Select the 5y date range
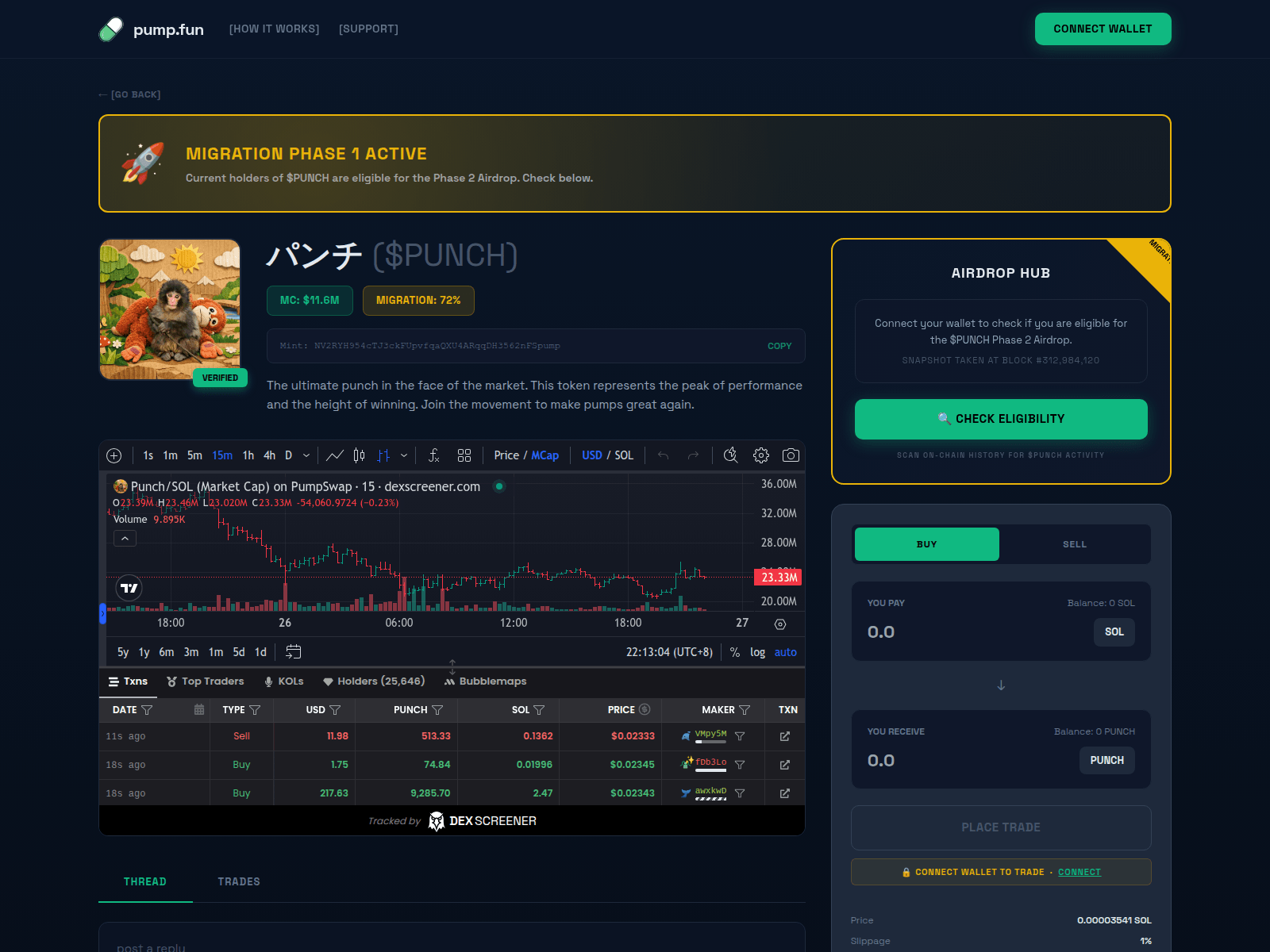 (x=123, y=652)
